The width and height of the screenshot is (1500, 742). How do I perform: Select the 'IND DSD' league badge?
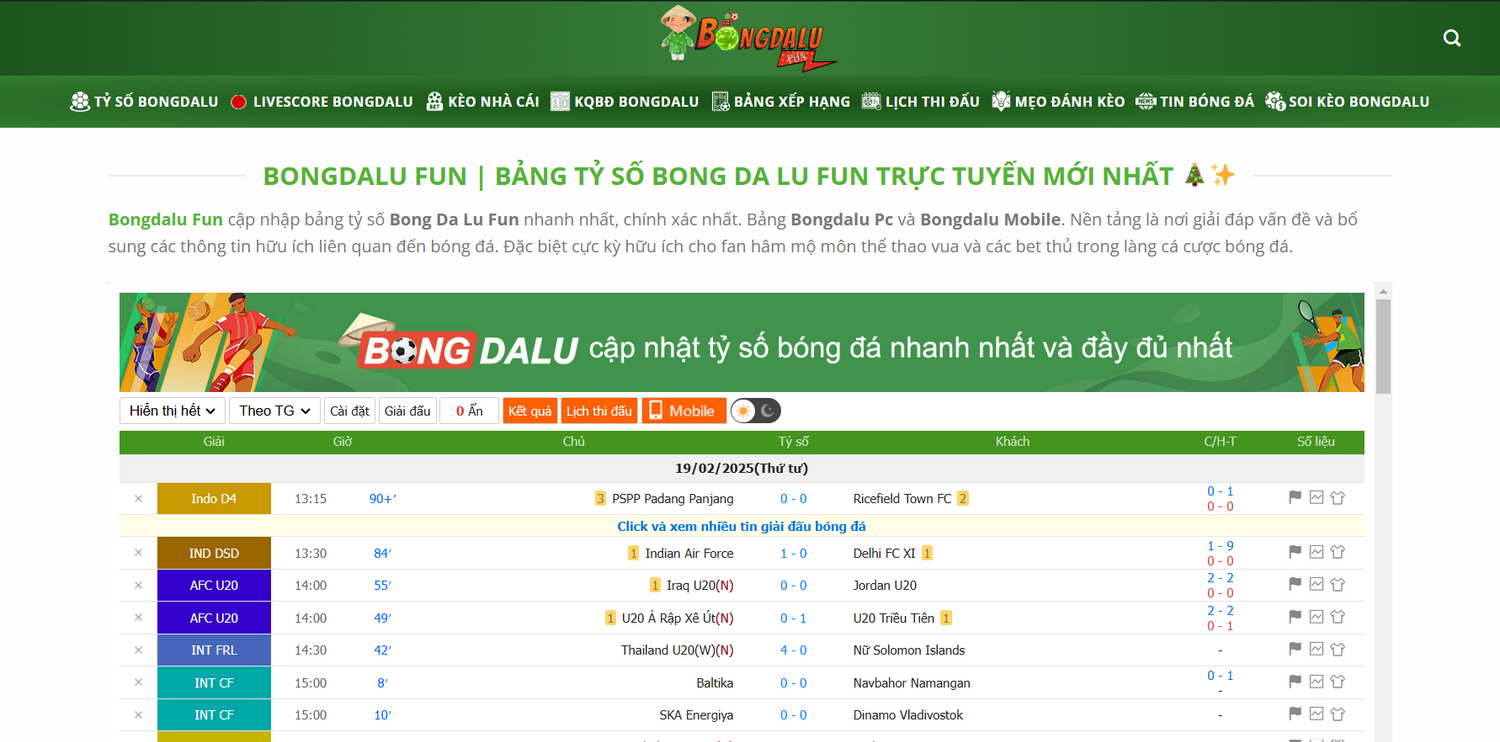(x=214, y=553)
